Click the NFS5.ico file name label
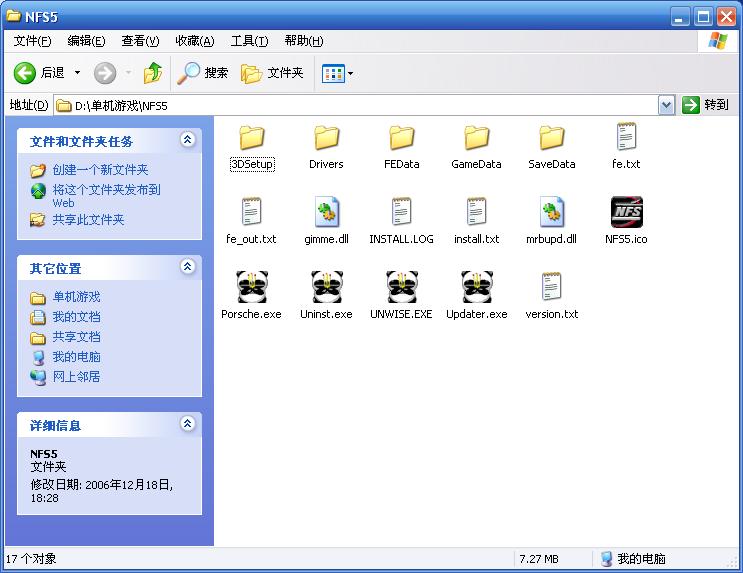 point(626,239)
